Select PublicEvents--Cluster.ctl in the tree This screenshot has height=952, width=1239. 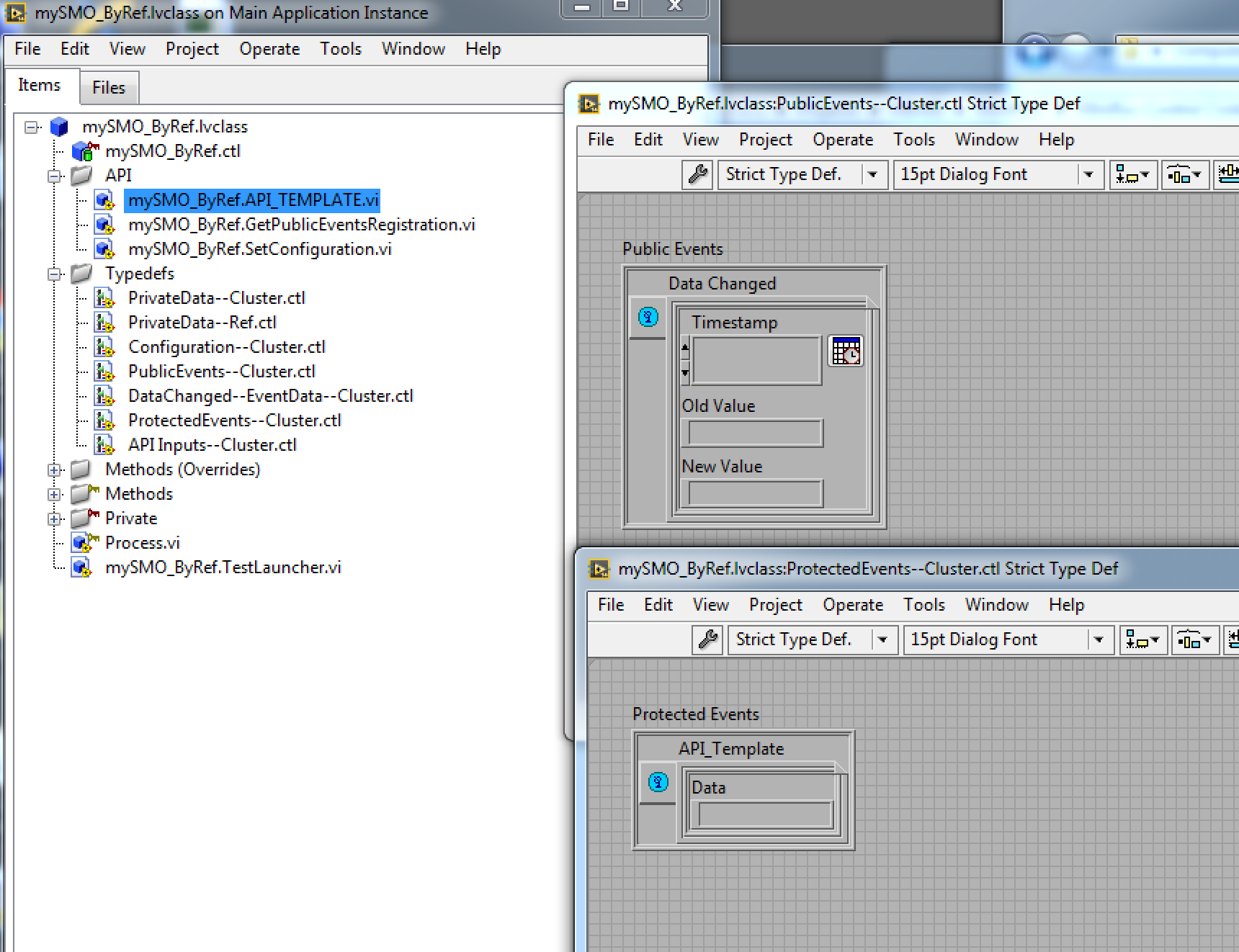tap(222, 372)
